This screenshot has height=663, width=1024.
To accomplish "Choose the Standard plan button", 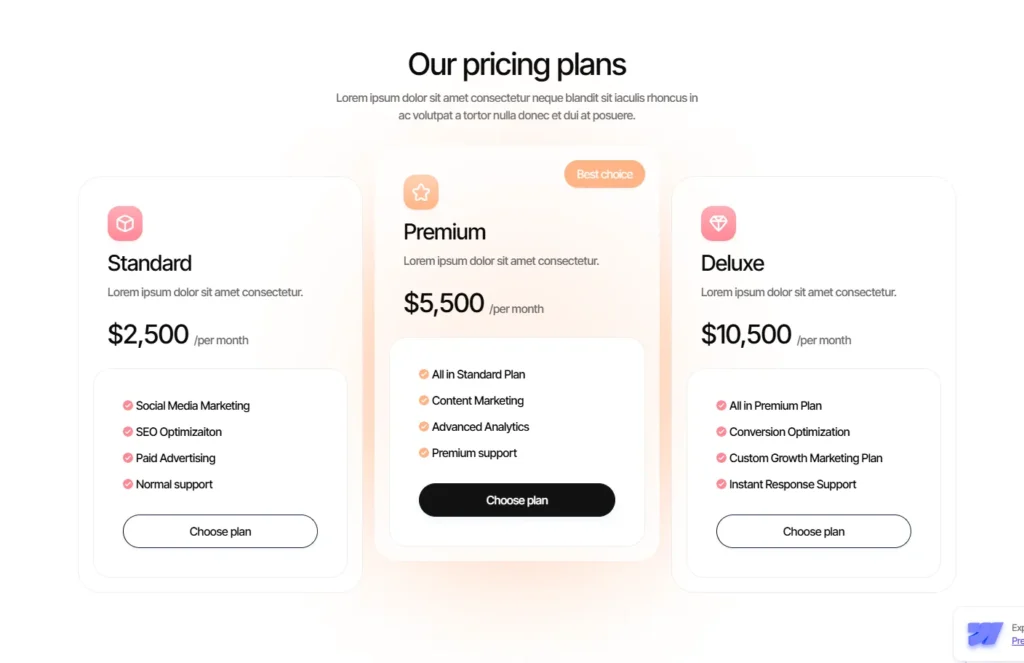I will click(x=220, y=531).
